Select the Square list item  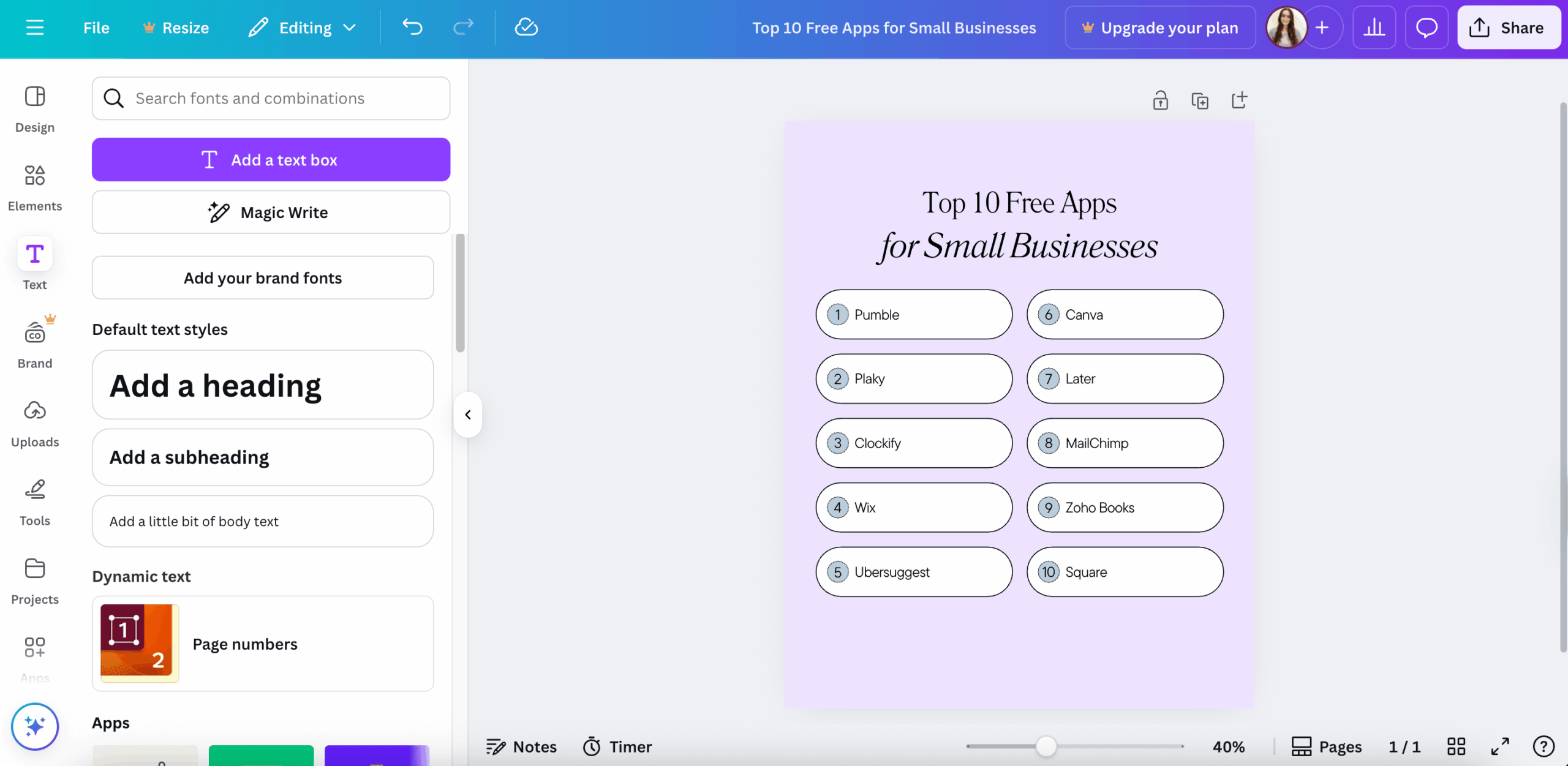pos(1125,572)
